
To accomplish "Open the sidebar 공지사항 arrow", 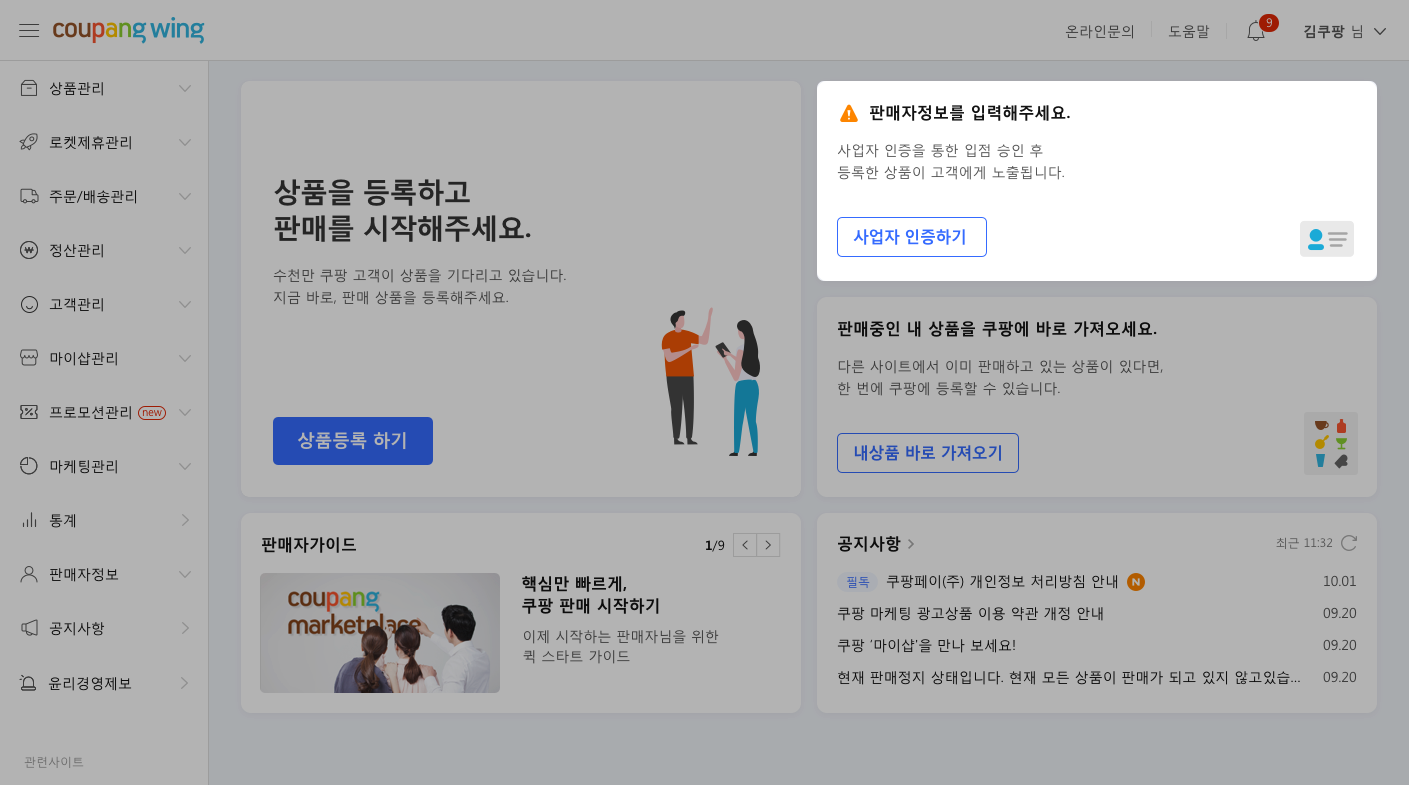I will click(x=185, y=628).
